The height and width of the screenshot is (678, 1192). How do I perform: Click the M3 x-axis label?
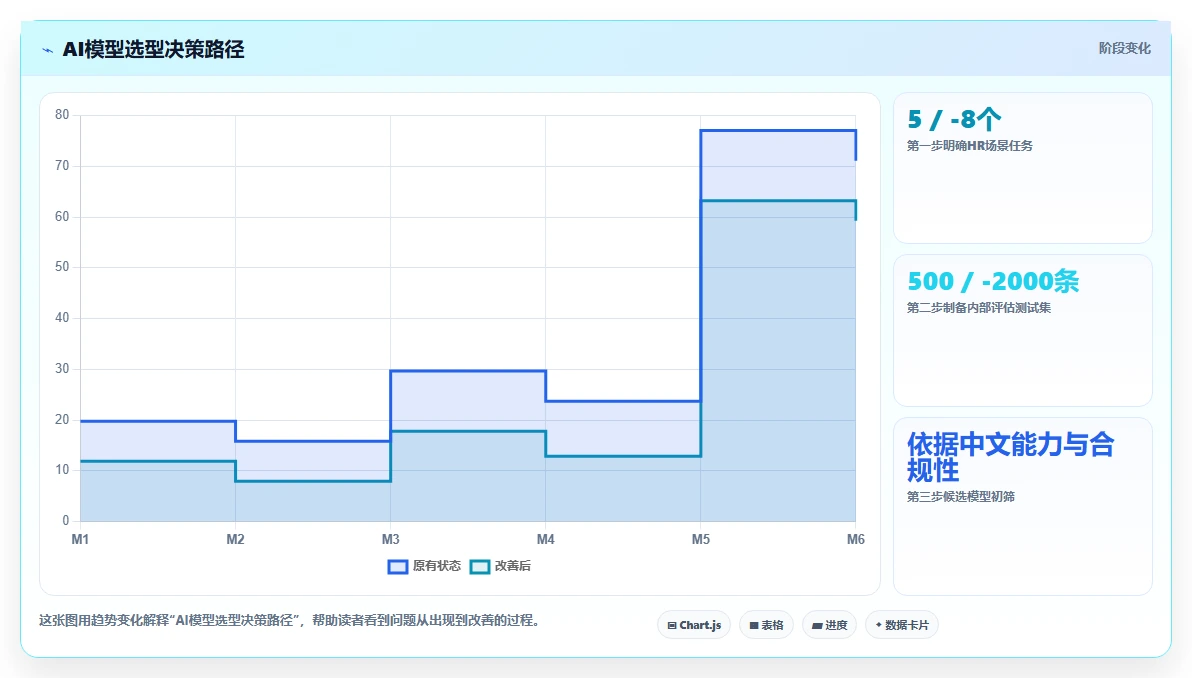tap(390, 539)
